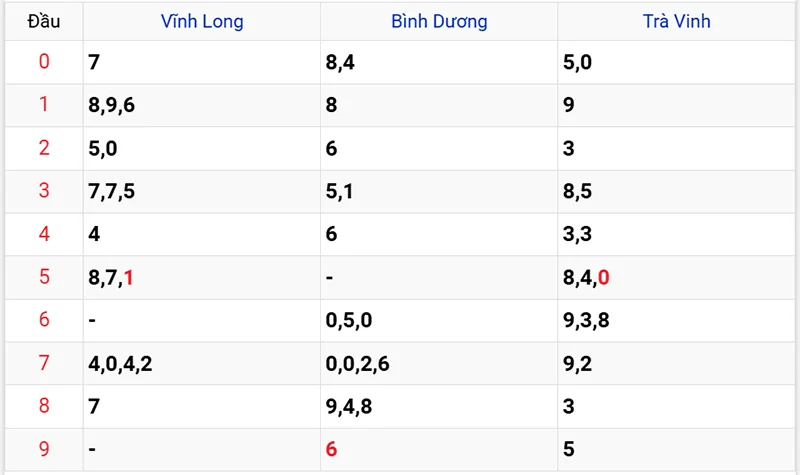Open the Bình Dương column header link
The height and width of the screenshot is (475, 800).
[439, 21]
